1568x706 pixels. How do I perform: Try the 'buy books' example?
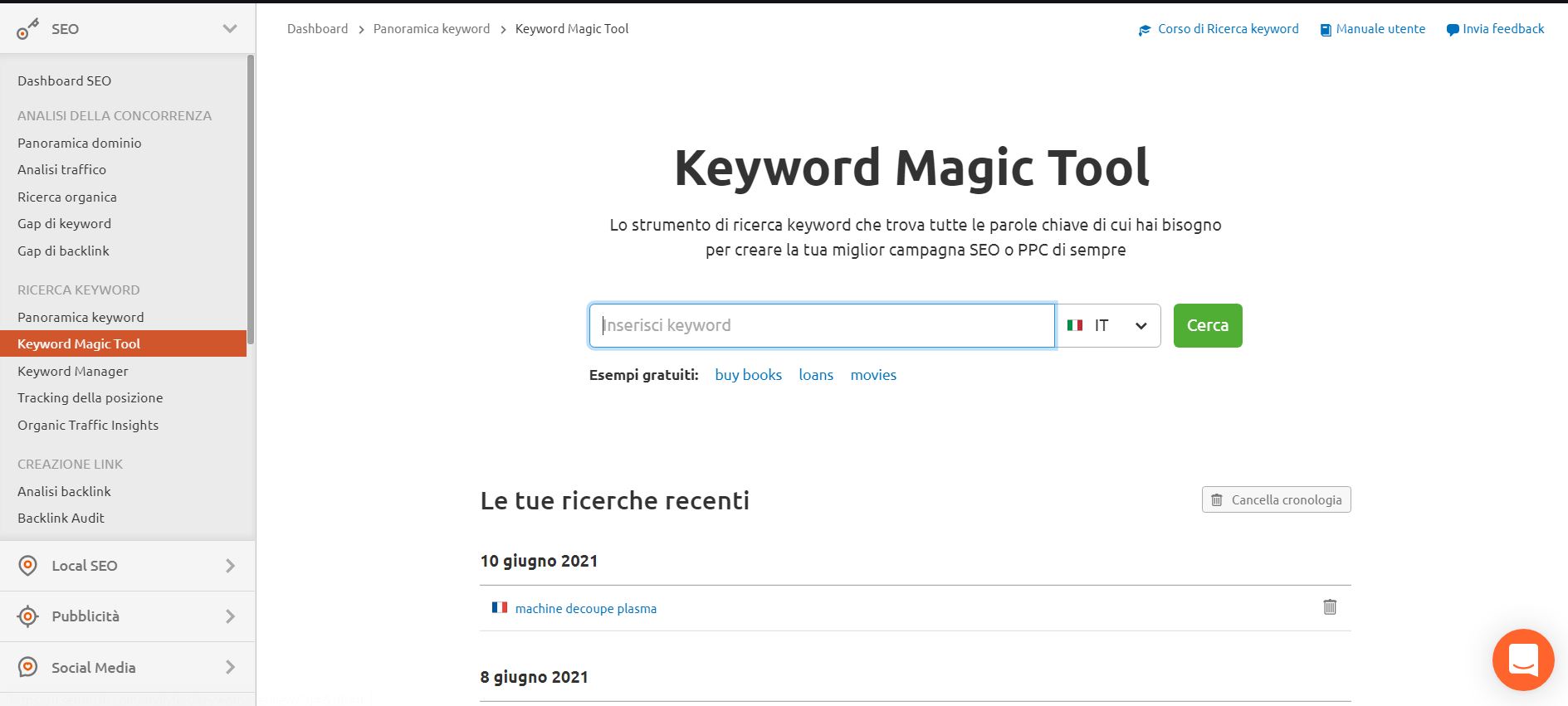click(748, 375)
